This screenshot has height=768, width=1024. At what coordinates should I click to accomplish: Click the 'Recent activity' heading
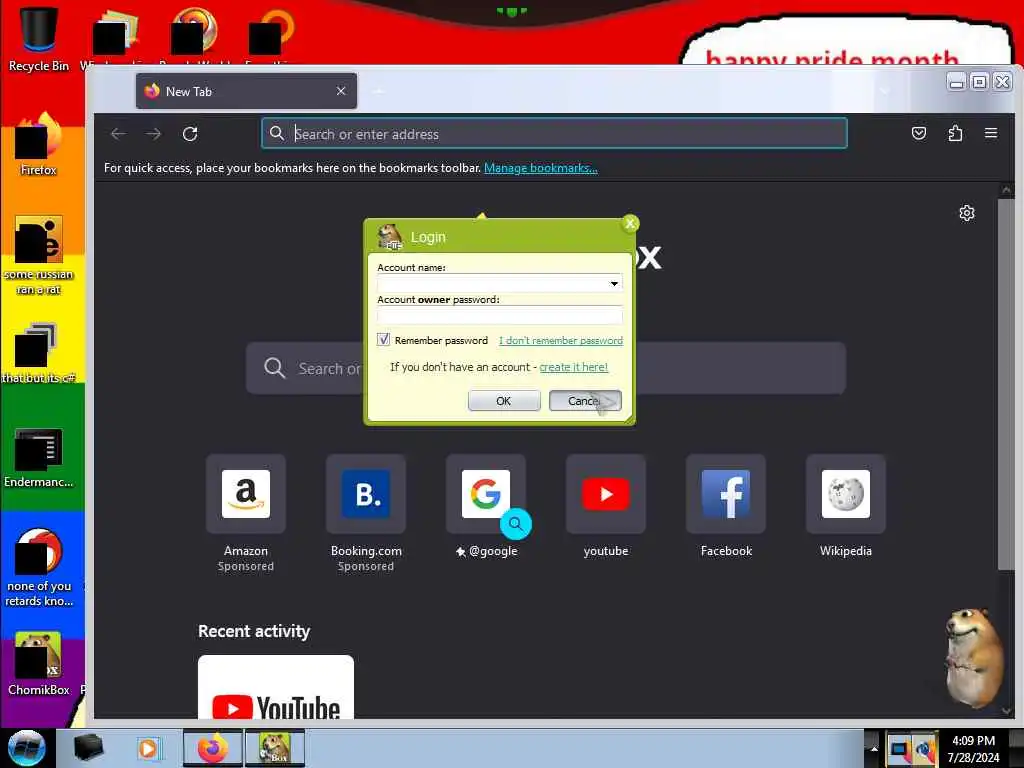(x=254, y=631)
